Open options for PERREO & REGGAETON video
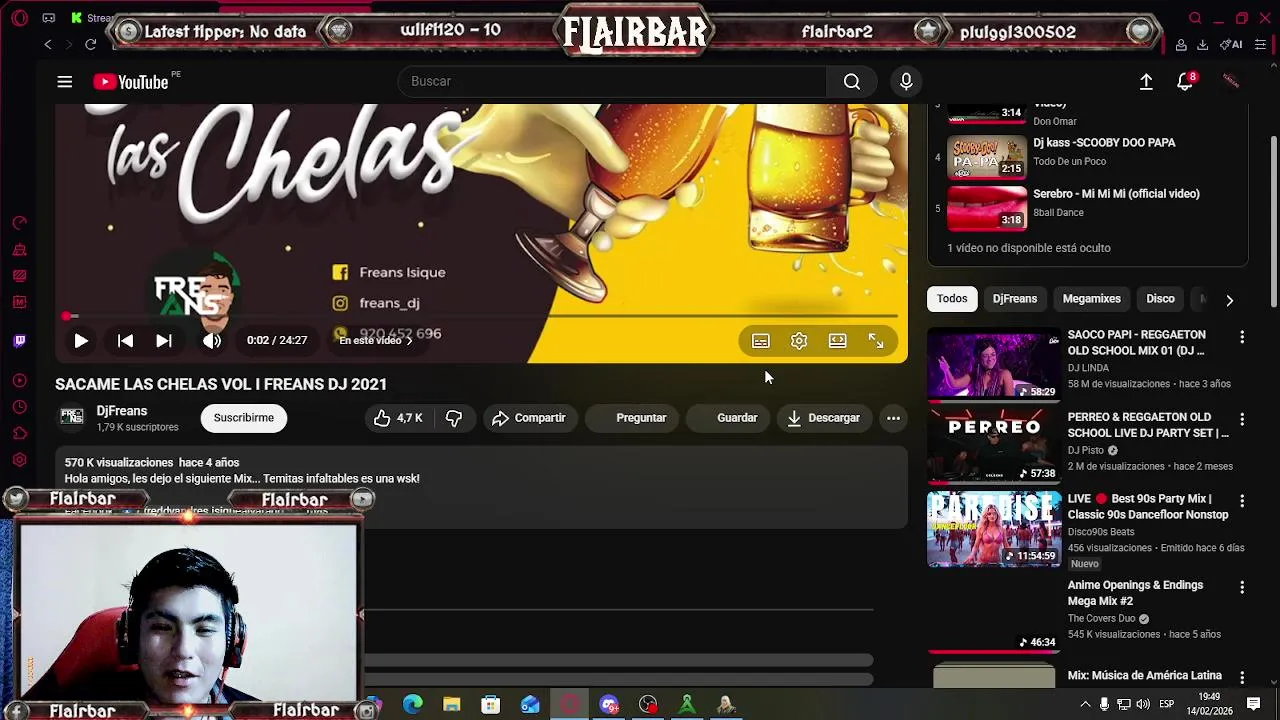The width and height of the screenshot is (1280, 720). click(x=1242, y=420)
